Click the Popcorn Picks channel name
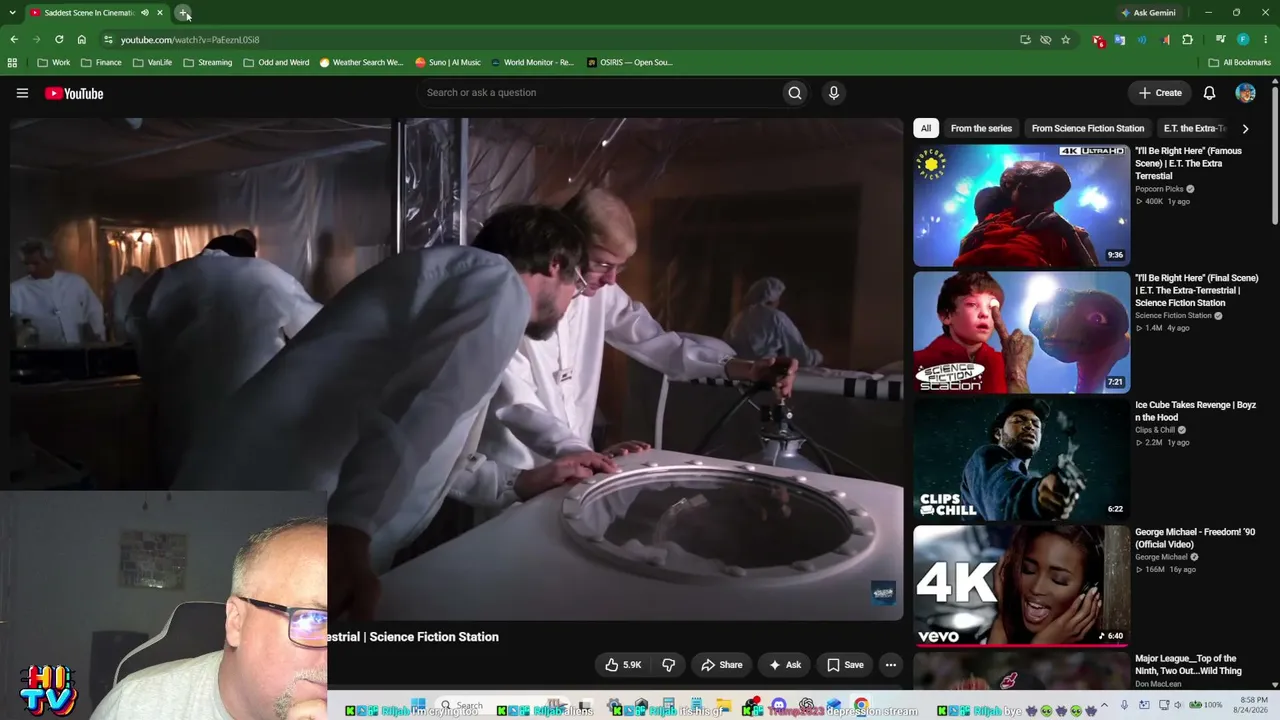Screen dimensions: 1280x720 click(1159, 189)
